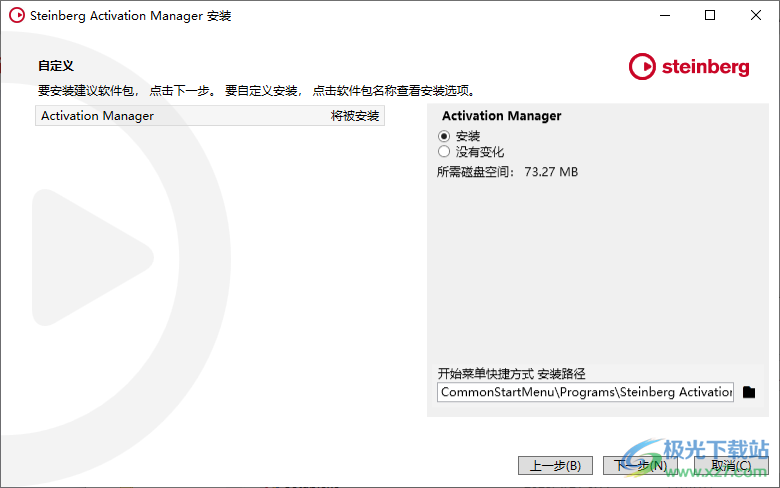The image size is (780, 488).
Task: Click the CommonStartMenu install path field
Action: (586, 392)
